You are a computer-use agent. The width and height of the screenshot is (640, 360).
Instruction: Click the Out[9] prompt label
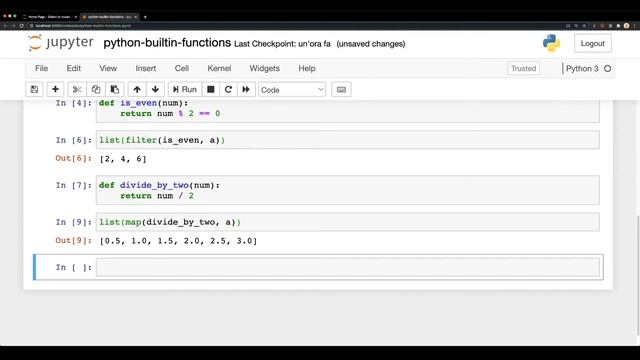74,240
